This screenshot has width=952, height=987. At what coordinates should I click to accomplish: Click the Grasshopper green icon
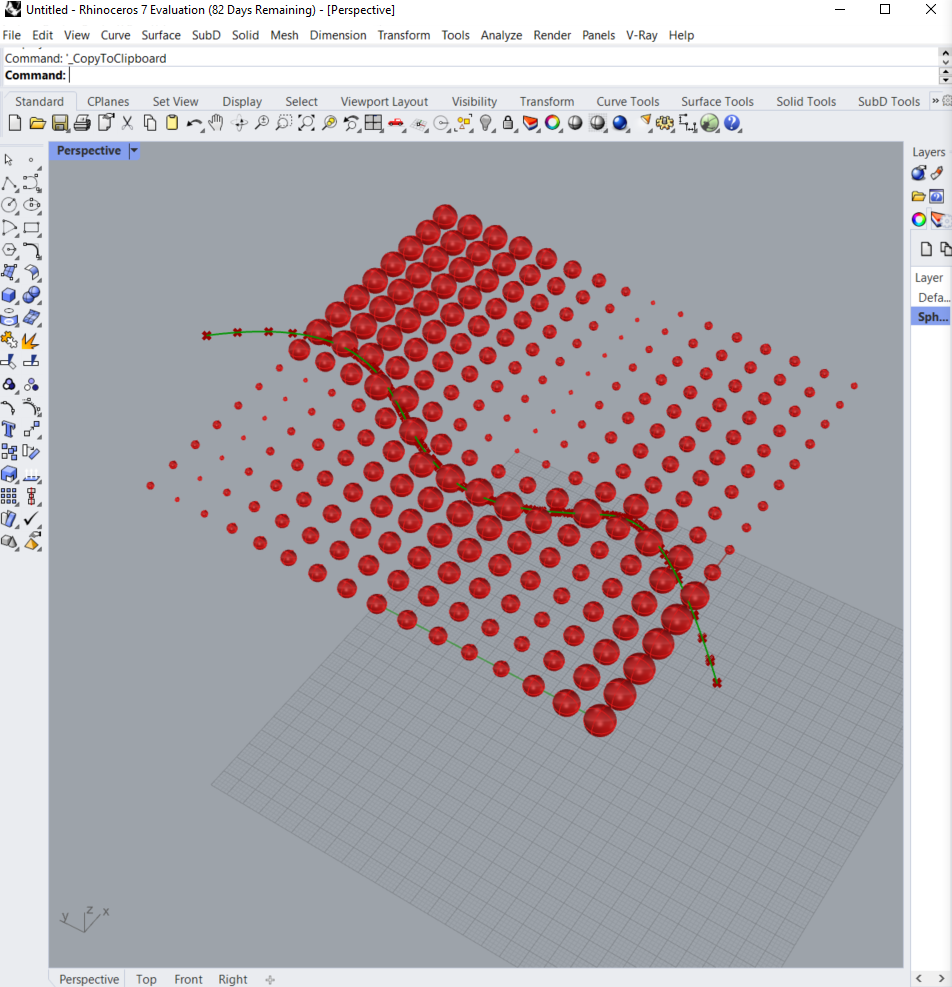pyautogui.click(x=710, y=123)
